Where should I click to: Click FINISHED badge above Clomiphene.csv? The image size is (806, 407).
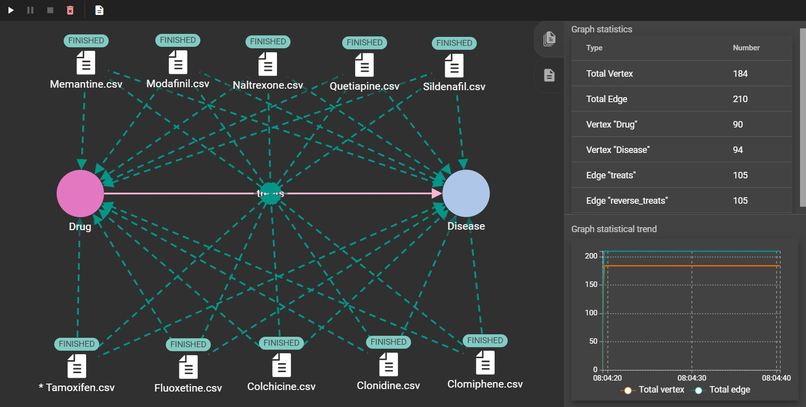[x=485, y=341]
